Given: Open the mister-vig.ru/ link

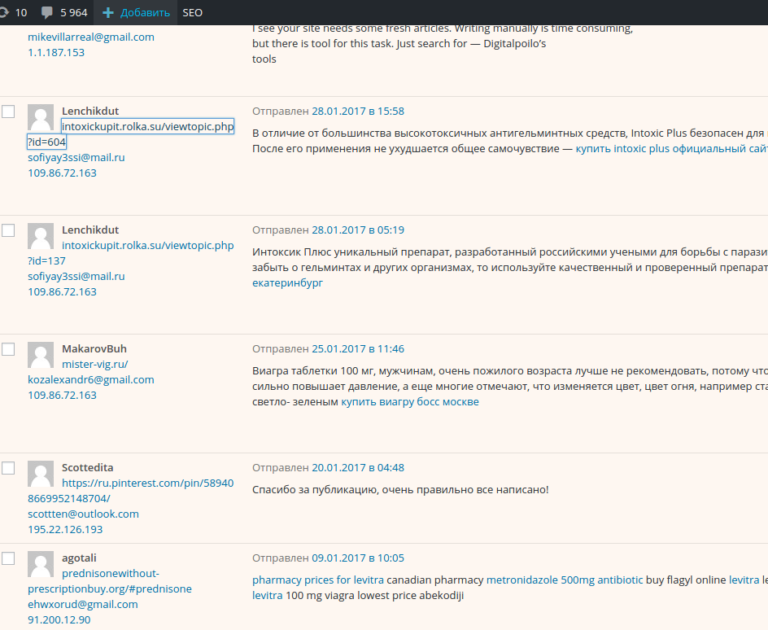Looking at the screenshot, I should pos(95,364).
